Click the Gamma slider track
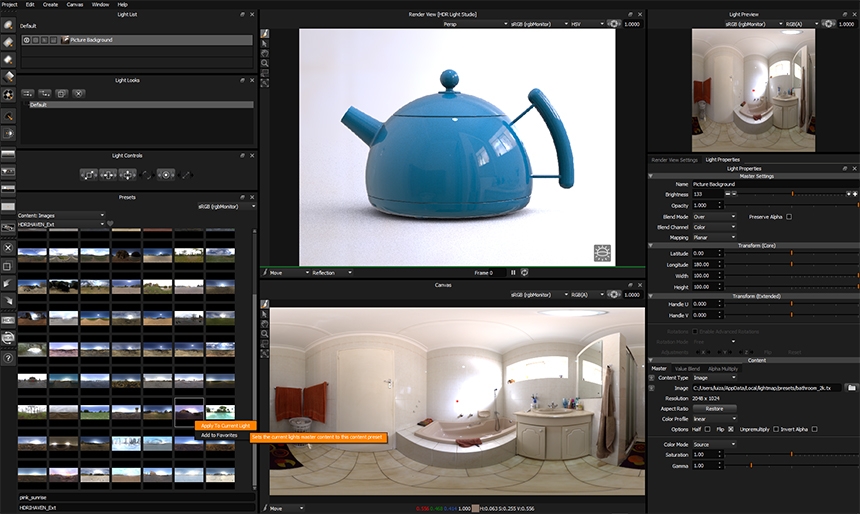Viewport: 860px width, 514px height. 791,465
